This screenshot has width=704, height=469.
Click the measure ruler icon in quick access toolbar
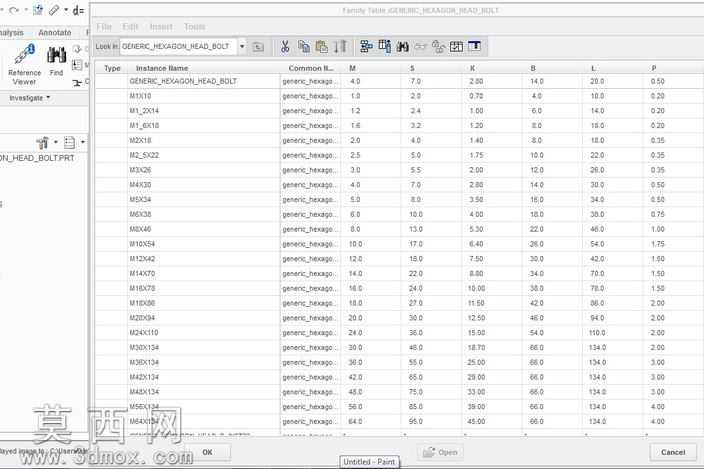(54, 10)
